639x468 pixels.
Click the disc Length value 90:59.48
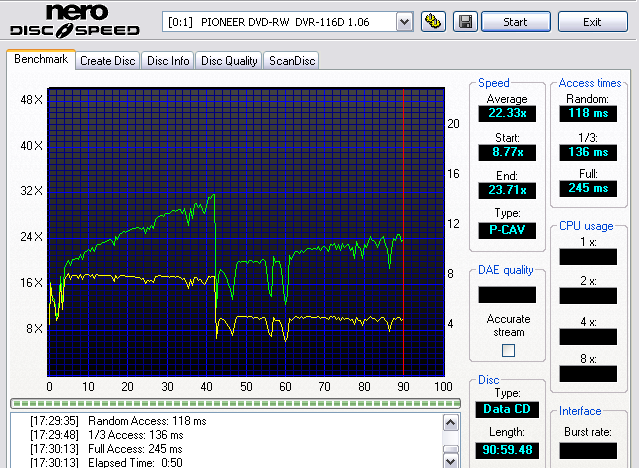(x=507, y=449)
